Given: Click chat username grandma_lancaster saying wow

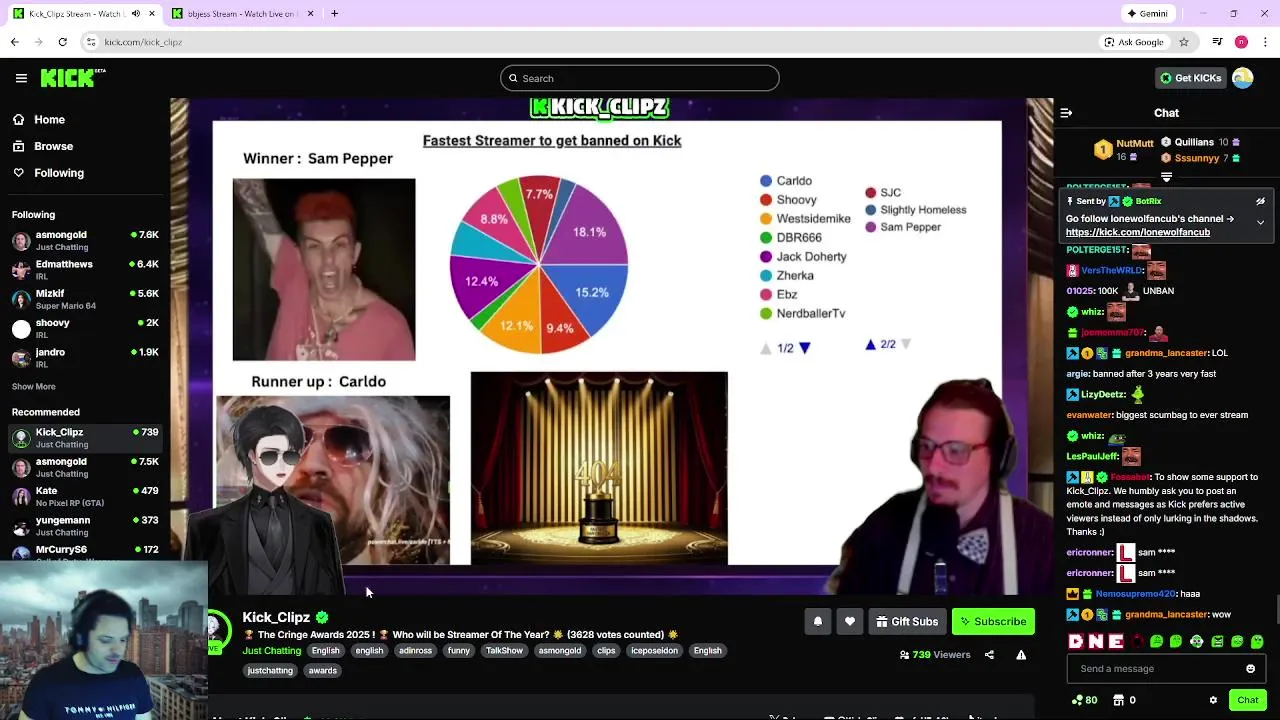Looking at the screenshot, I should pyautogui.click(x=1167, y=615).
